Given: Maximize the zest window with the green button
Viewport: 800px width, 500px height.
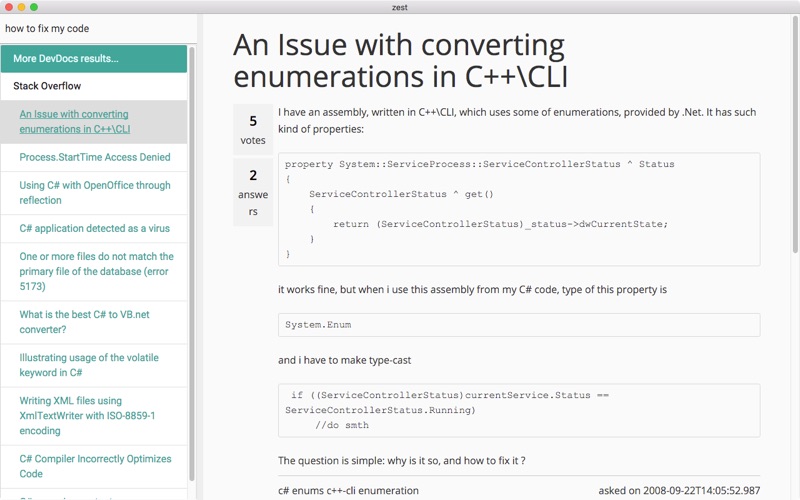Looking at the screenshot, I should (34, 7).
